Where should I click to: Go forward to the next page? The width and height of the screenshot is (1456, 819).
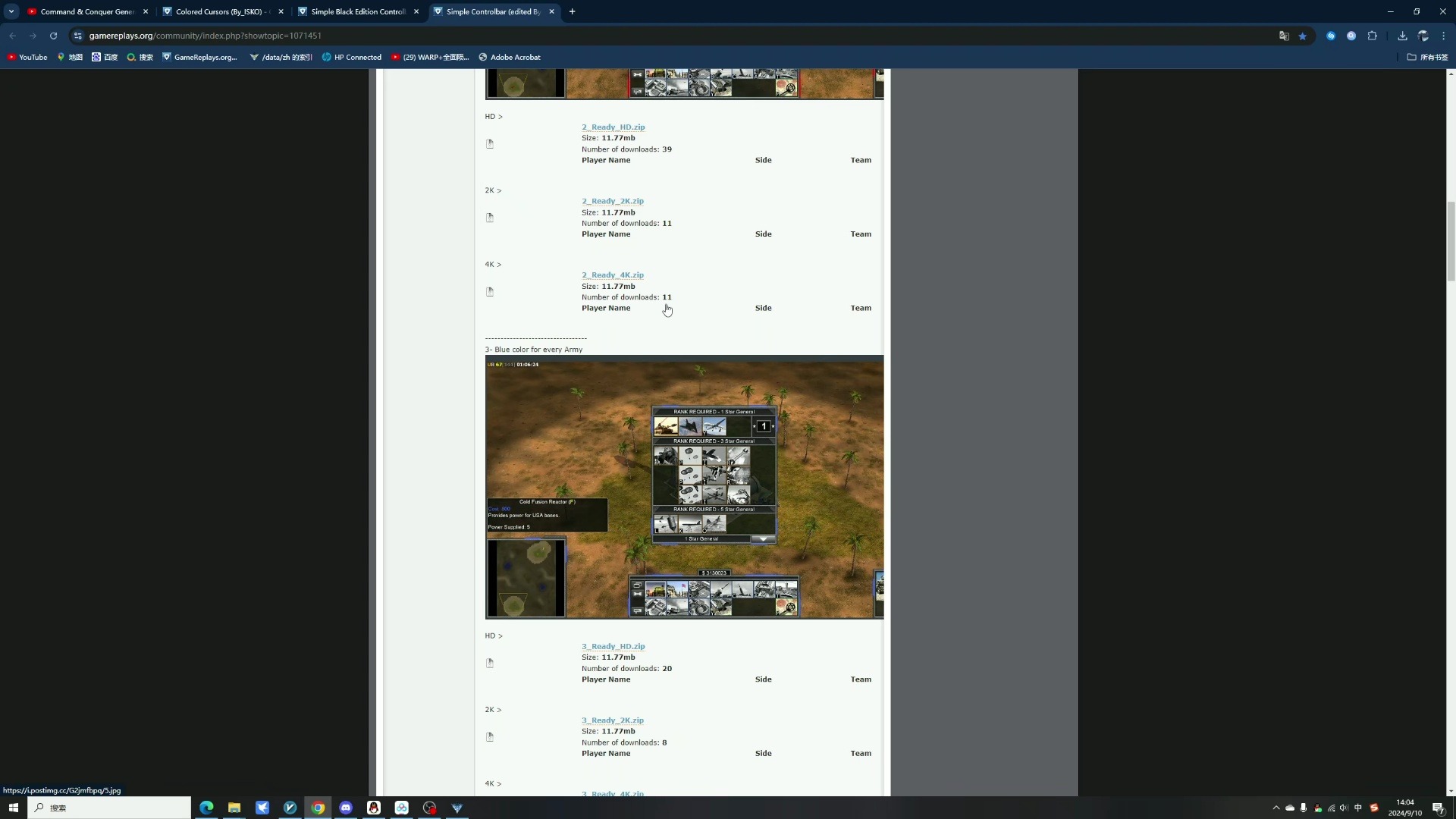click(x=33, y=36)
